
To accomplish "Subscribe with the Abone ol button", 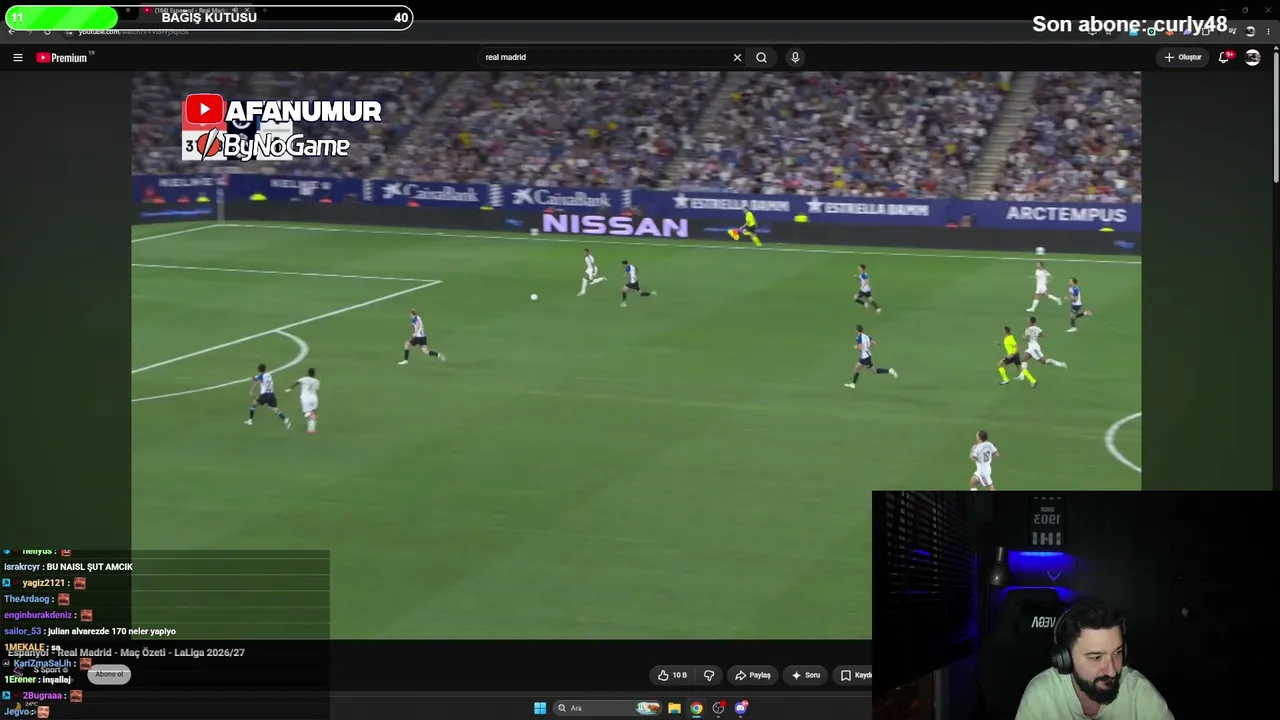I will 109,674.
